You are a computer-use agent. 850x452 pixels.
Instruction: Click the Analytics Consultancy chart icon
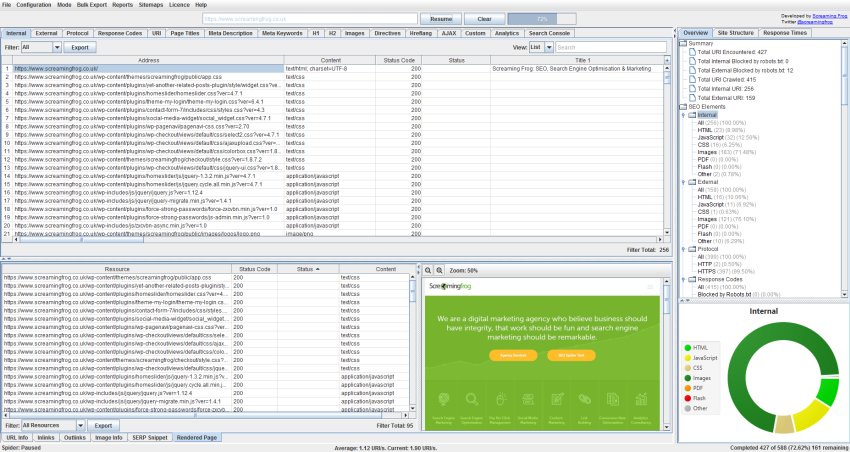coord(641,399)
